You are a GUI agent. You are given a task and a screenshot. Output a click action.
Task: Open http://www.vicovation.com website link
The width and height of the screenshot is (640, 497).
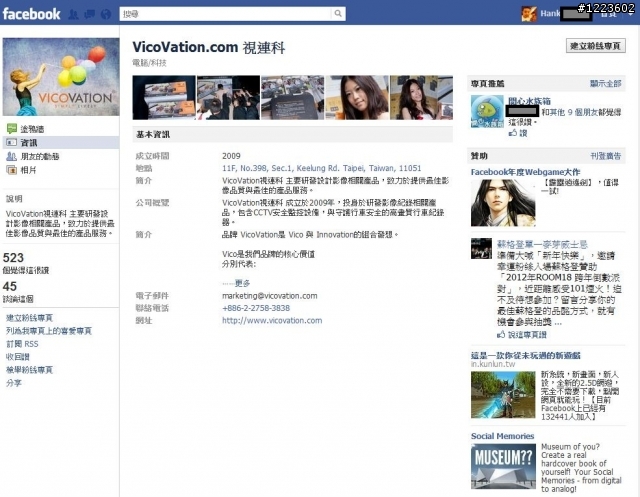pos(272,321)
